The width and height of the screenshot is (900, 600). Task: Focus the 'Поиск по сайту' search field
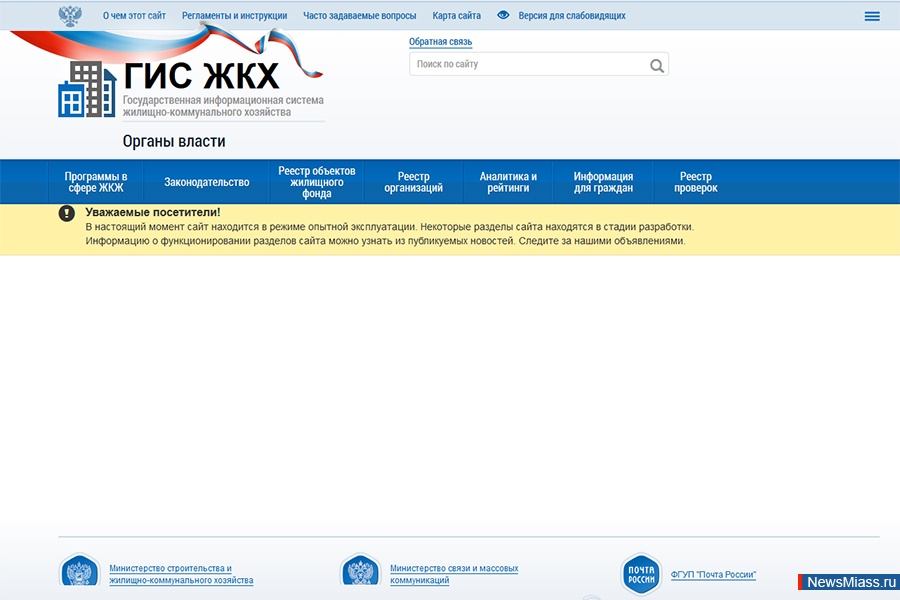coord(528,64)
